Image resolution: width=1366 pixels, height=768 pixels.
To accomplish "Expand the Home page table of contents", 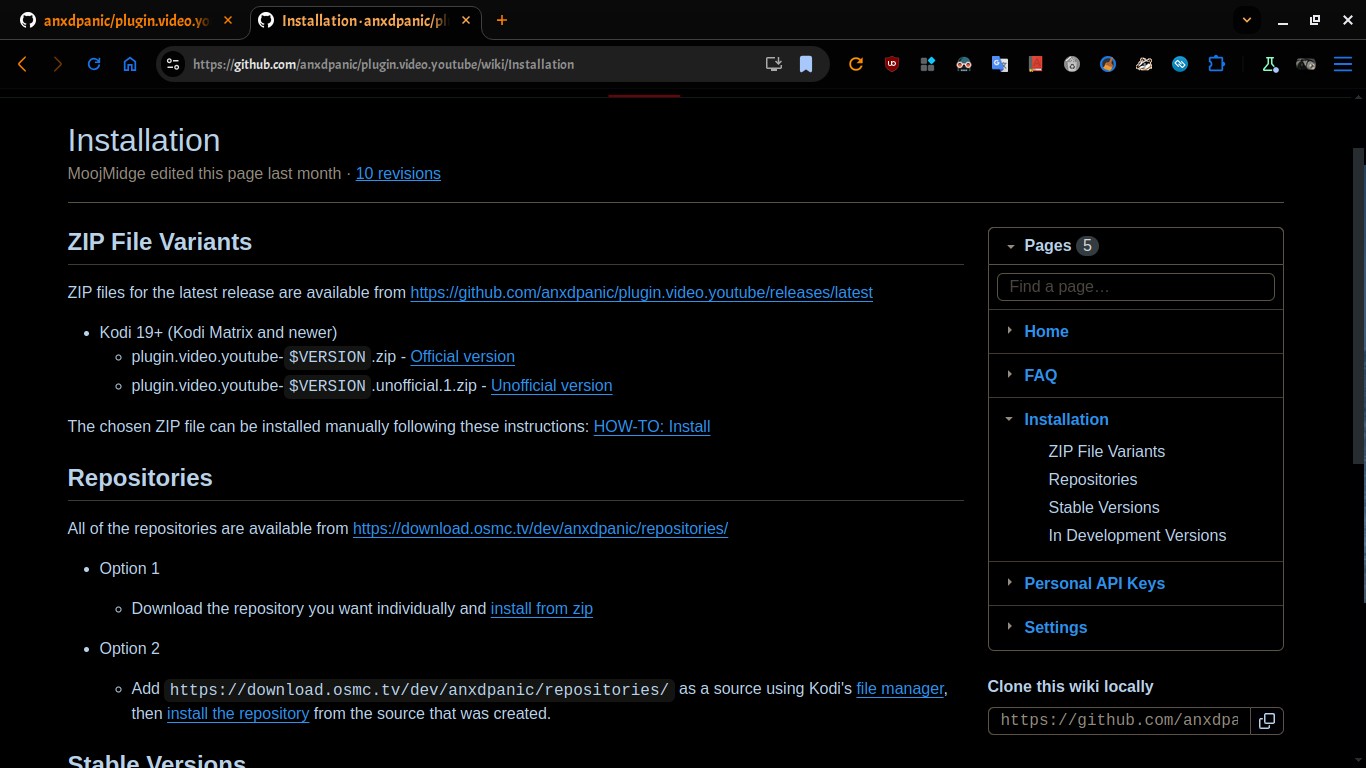I will coord(1010,330).
